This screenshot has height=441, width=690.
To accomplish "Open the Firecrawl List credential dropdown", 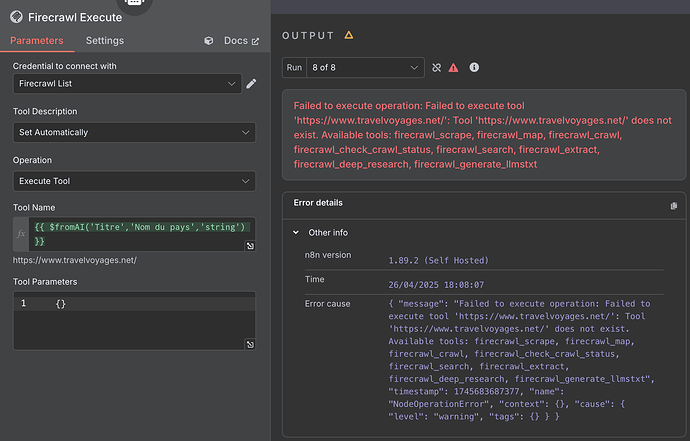I will pyautogui.click(x=127, y=84).
